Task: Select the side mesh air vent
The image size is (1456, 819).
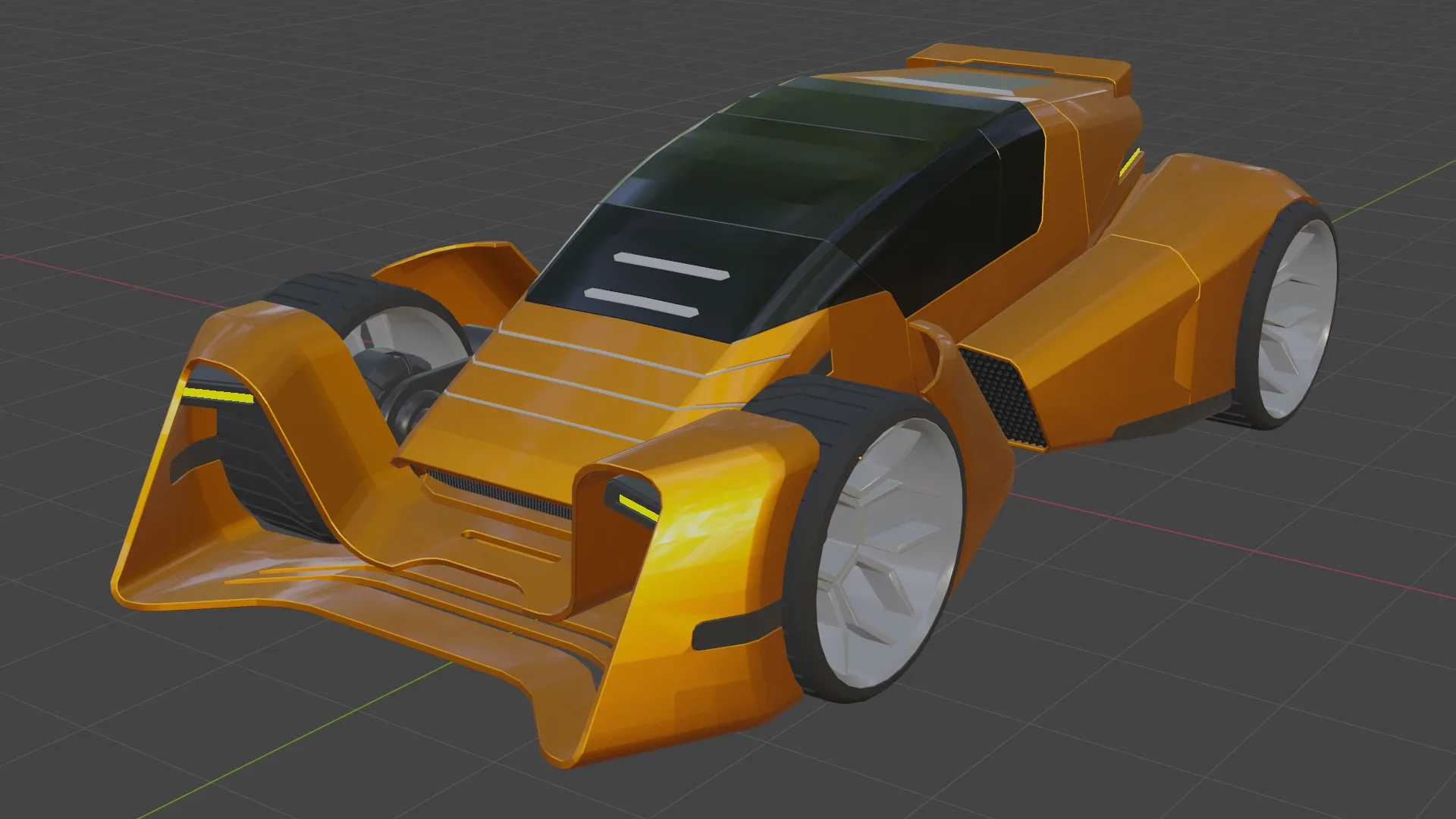Action: tap(1003, 398)
